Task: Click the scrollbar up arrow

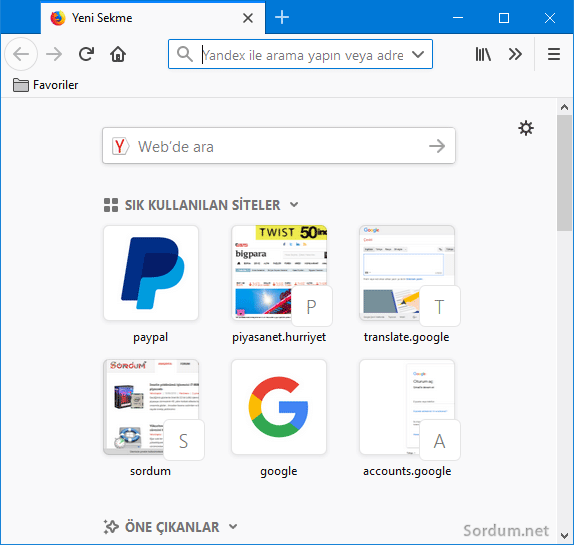Action: 564,107
